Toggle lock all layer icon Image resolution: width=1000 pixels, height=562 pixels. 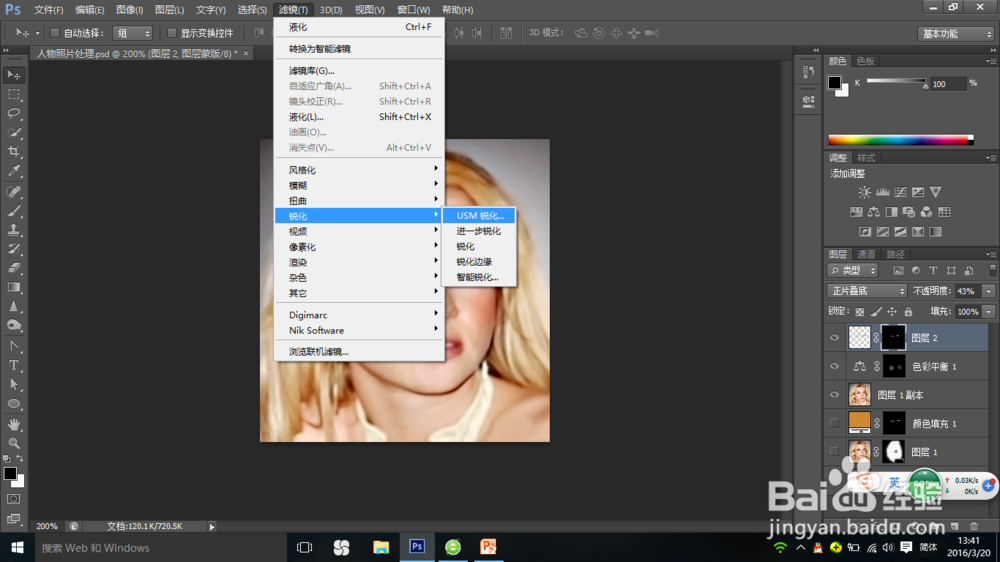908,312
